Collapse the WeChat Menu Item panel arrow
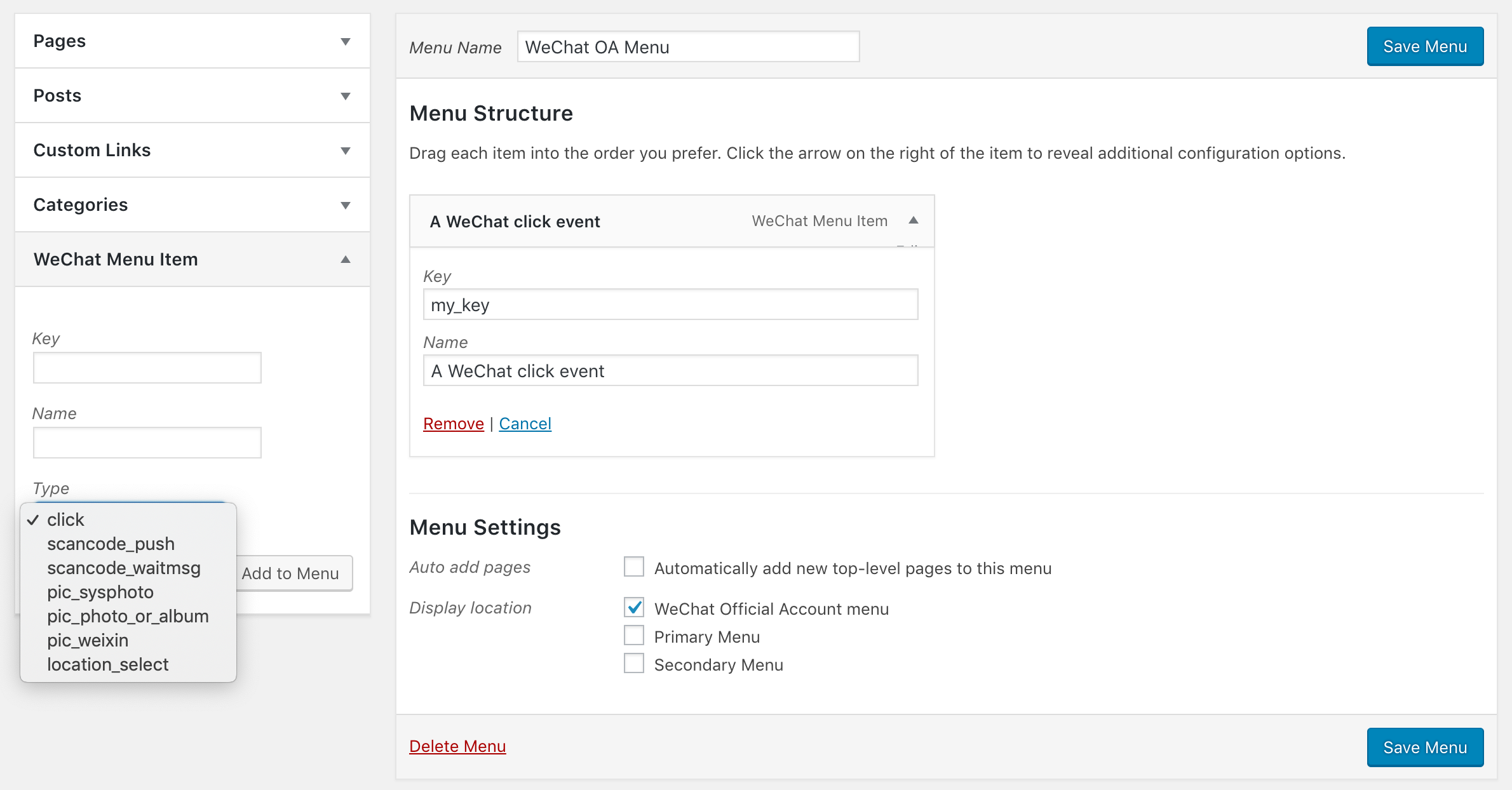 pos(346,259)
